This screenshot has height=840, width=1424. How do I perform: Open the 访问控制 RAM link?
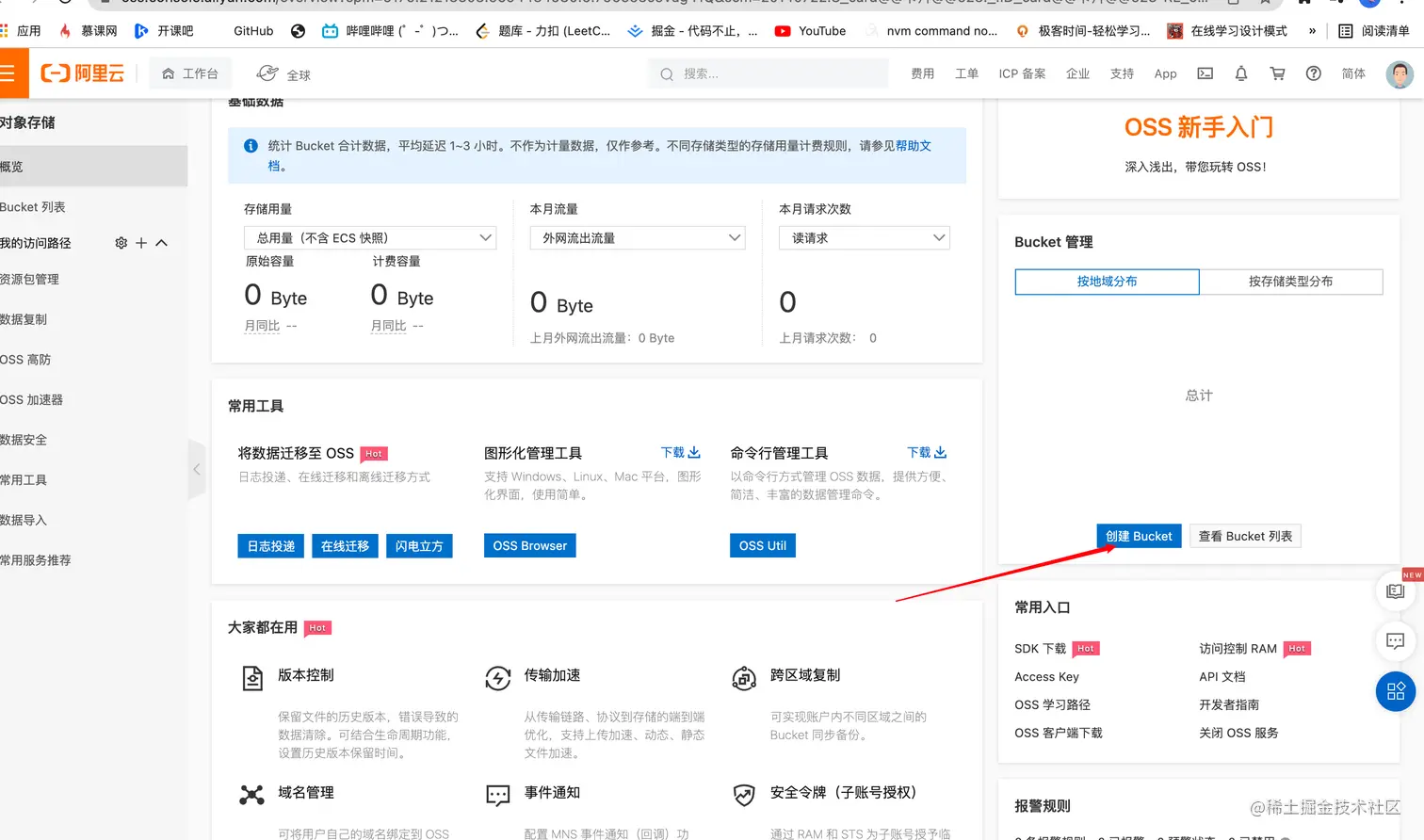1238,649
